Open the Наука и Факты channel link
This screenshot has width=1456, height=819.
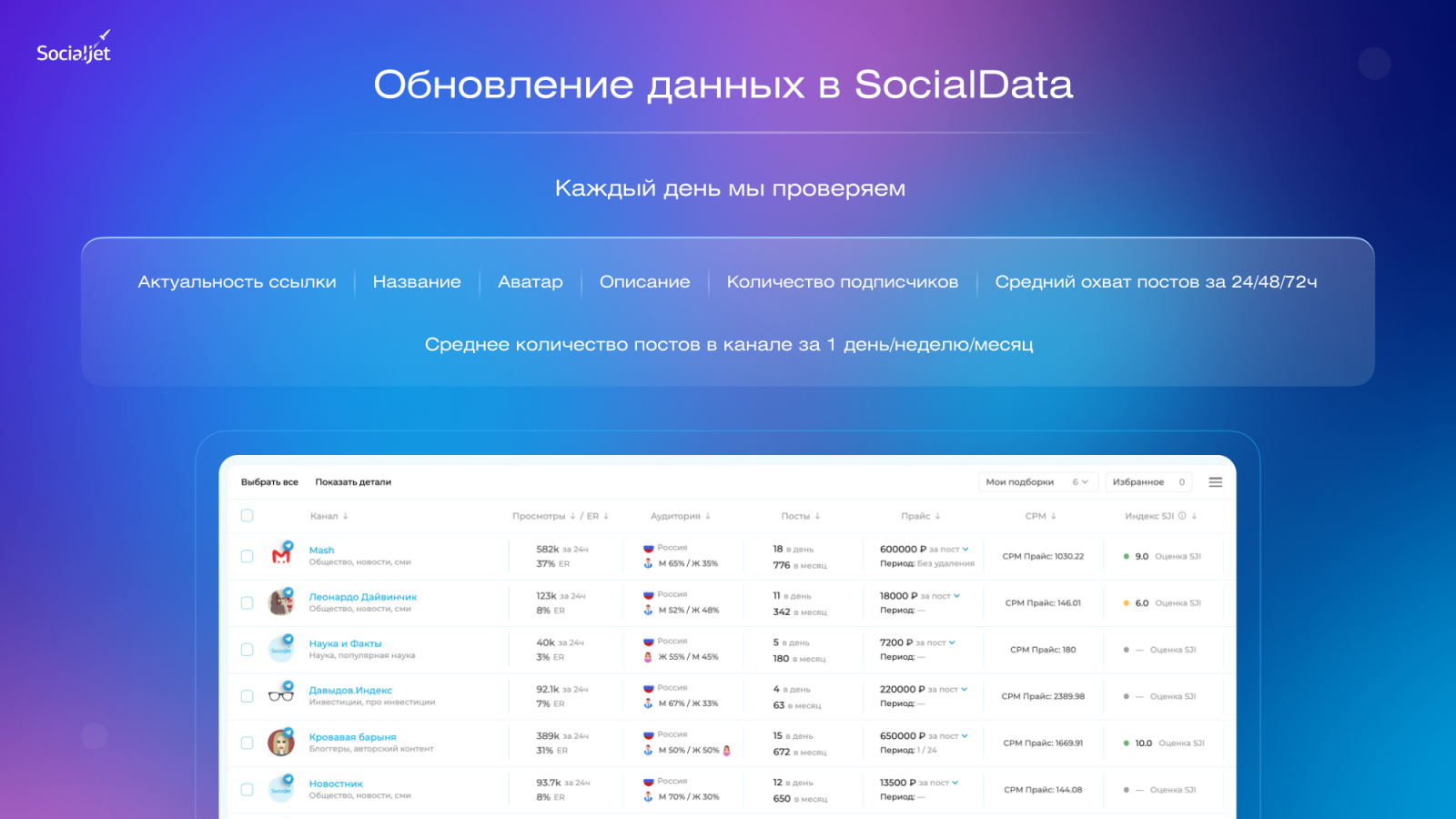(345, 643)
